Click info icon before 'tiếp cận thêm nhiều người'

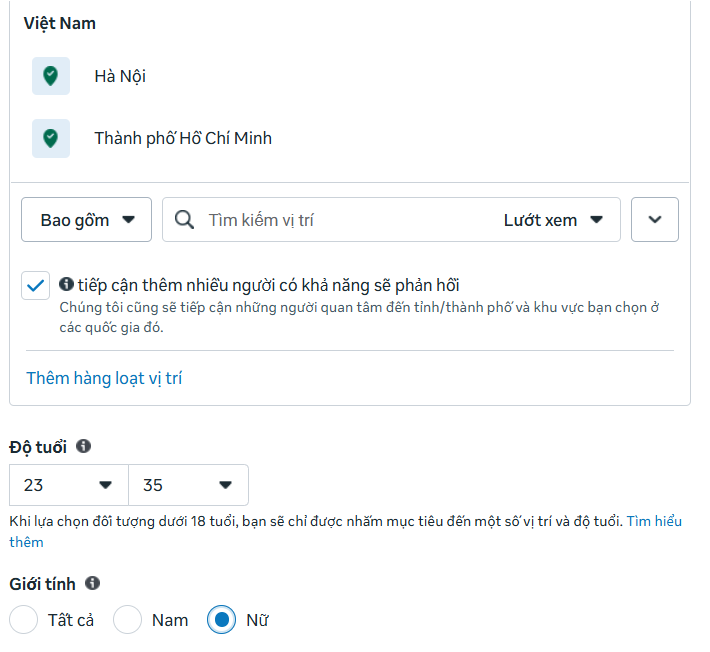(x=66, y=284)
